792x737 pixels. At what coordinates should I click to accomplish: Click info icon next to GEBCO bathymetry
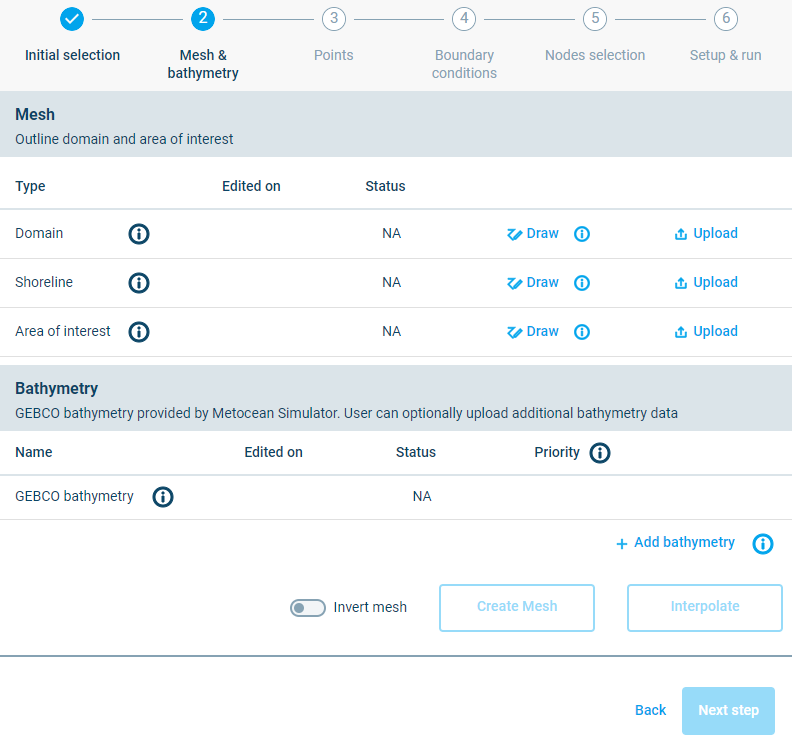click(x=163, y=497)
